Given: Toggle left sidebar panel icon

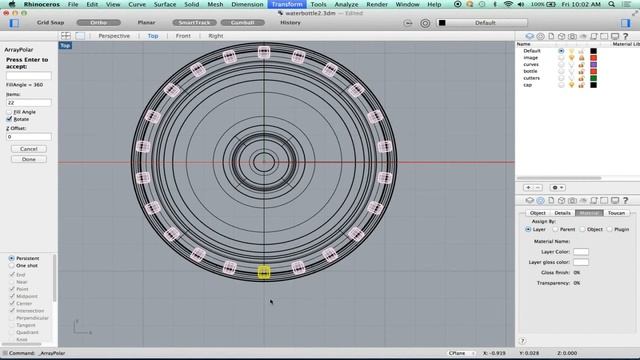Looking at the screenshot, I should pos(14,23).
